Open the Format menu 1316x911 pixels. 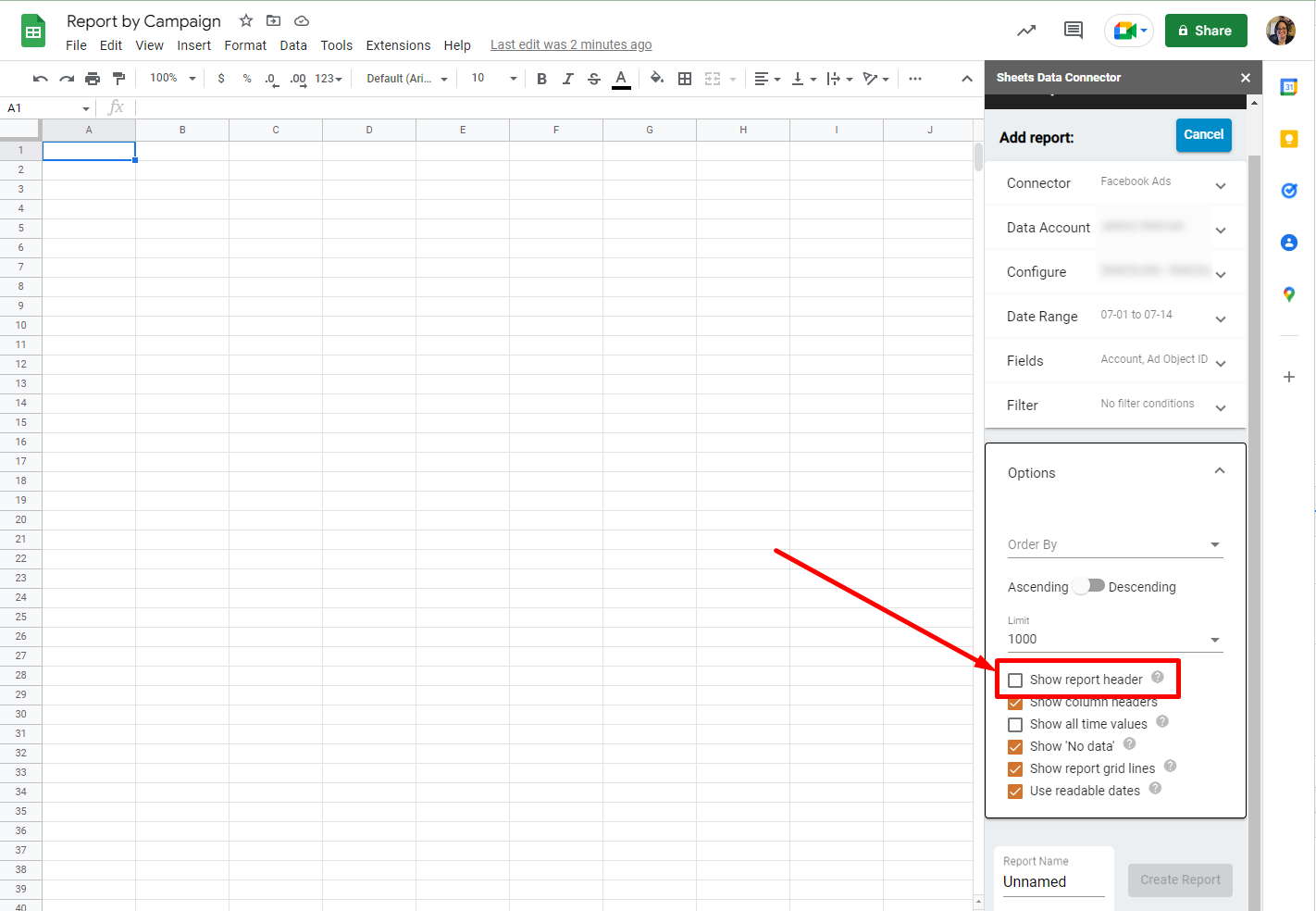[245, 45]
